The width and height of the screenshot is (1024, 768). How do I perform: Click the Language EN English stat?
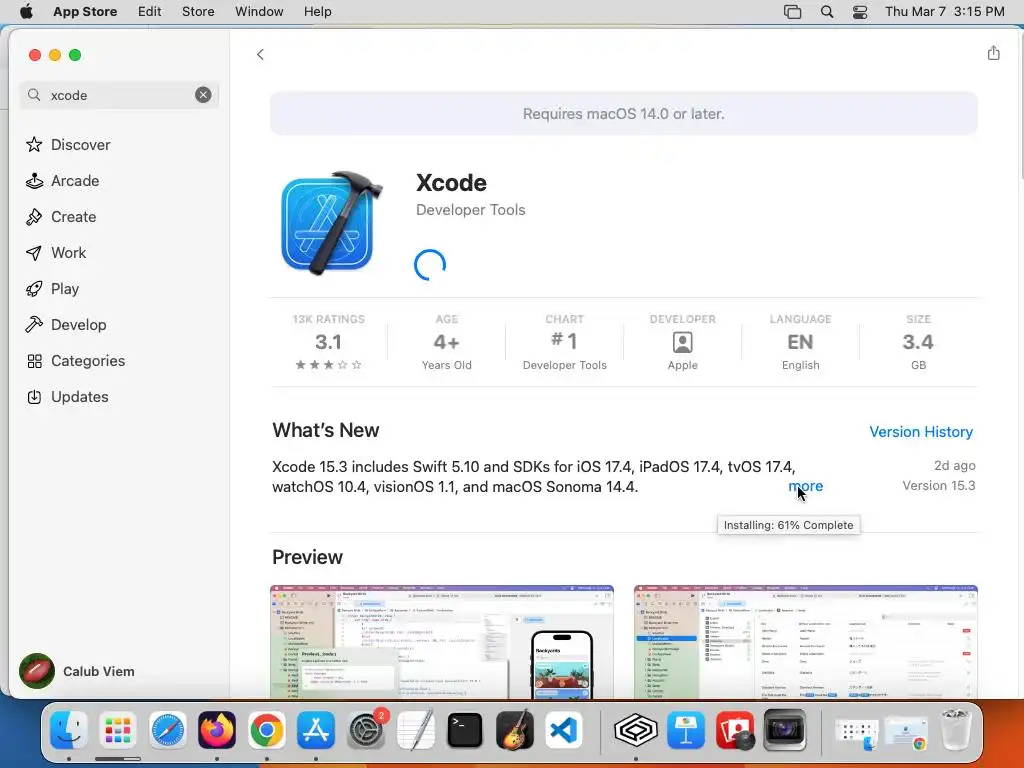pyautogui.click(x=801, y=342)
